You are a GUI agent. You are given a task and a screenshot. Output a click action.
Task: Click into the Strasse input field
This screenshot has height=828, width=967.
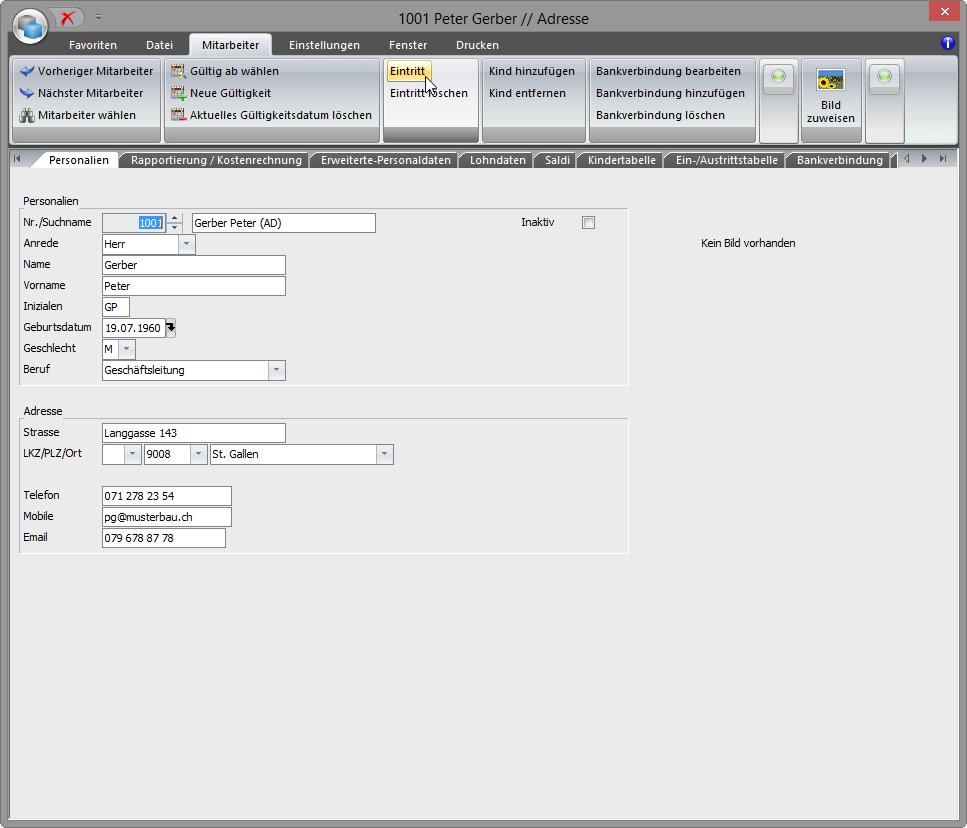pyautogui.click(x=193, y=433)
